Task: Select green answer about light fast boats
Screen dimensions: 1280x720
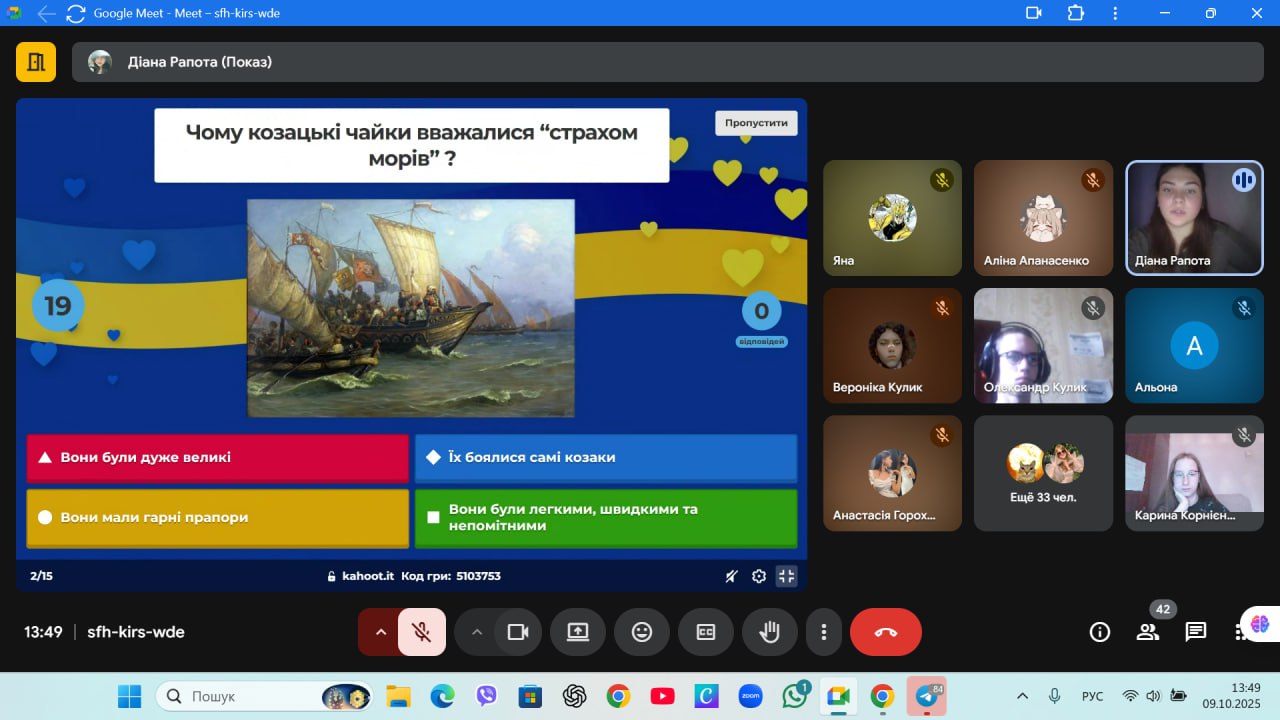Action: tap(606, 518)
